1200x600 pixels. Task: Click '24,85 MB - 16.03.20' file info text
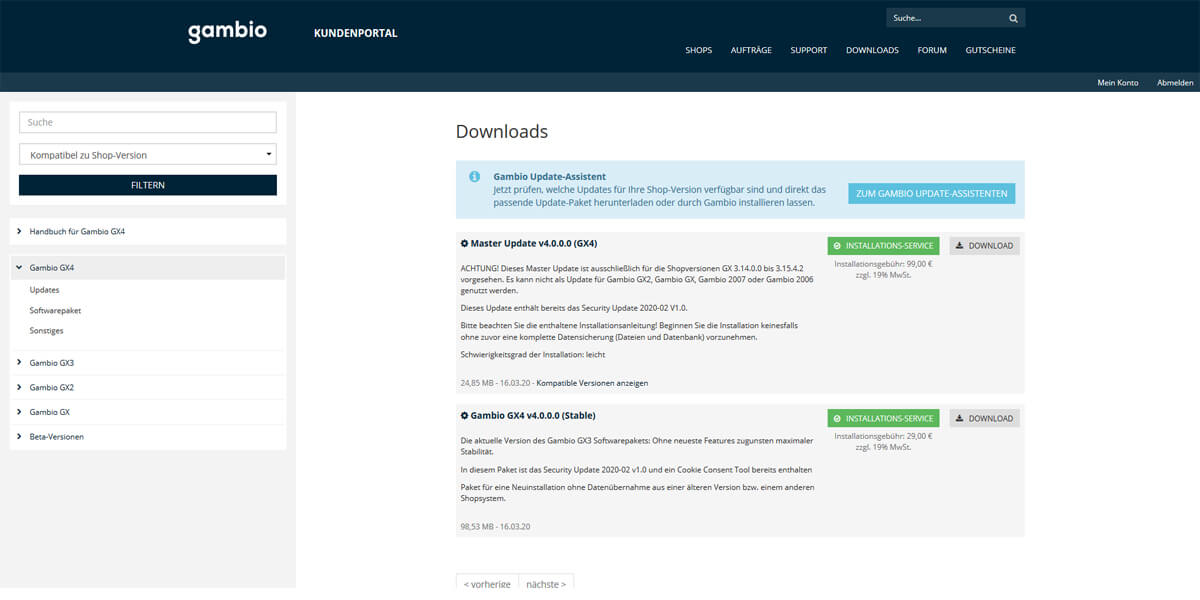[495, 383]
